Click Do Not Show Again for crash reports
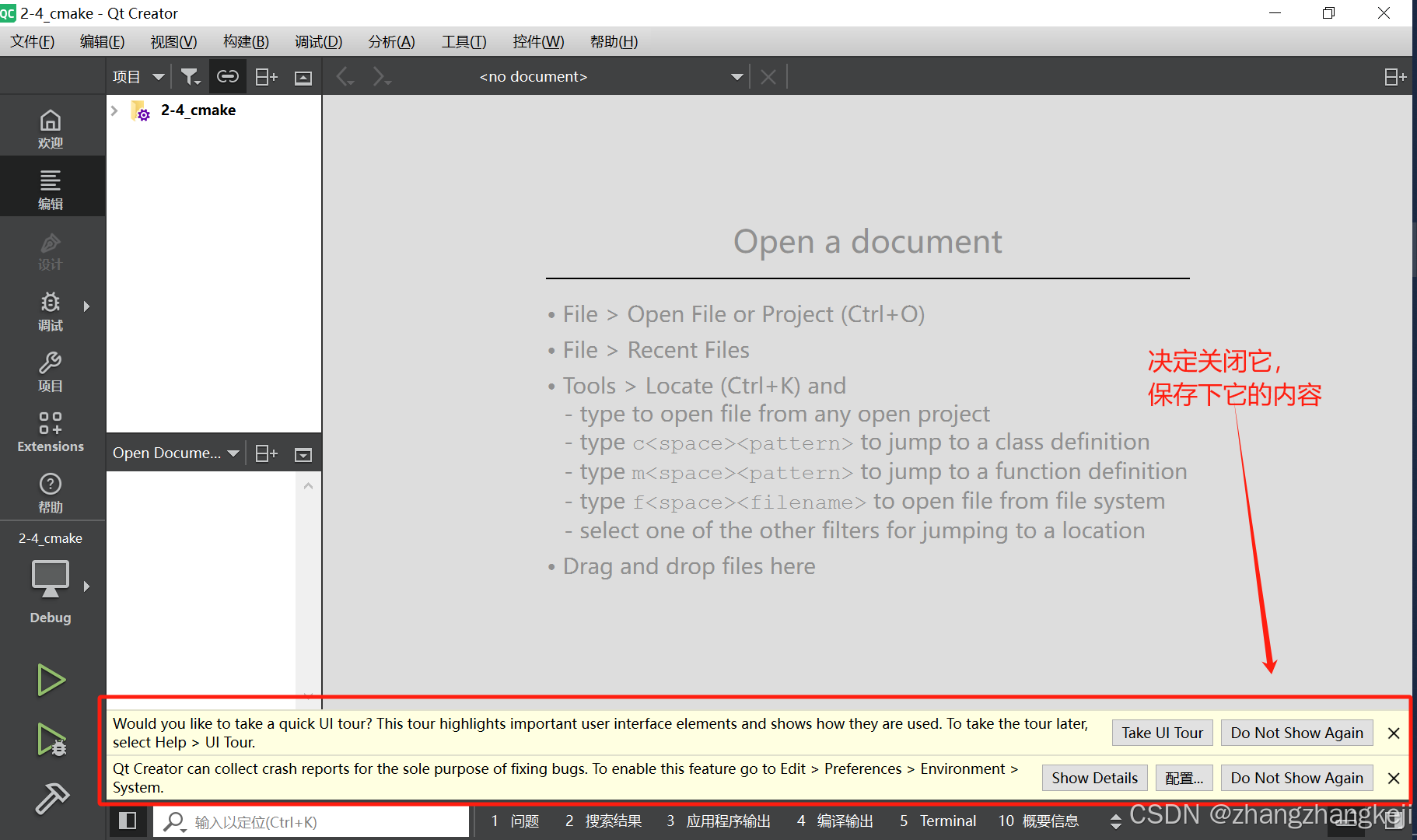The height and width of the screenshot is (840, 1417). tap(1296, 778)
